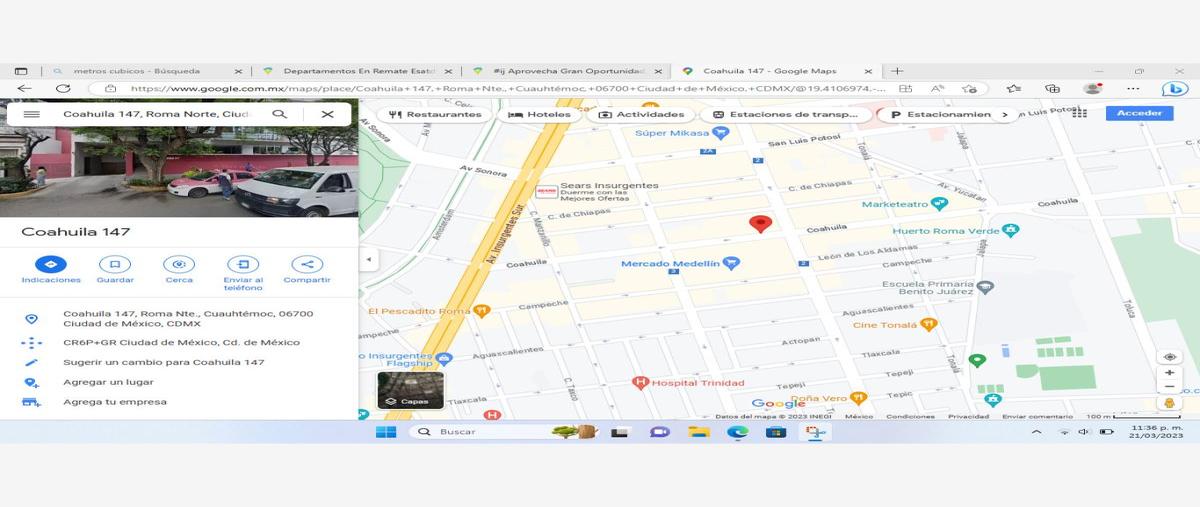Viewport: 1200px width, 507px height.
Task: Reload the page with refresh icon
Action: 63,89
